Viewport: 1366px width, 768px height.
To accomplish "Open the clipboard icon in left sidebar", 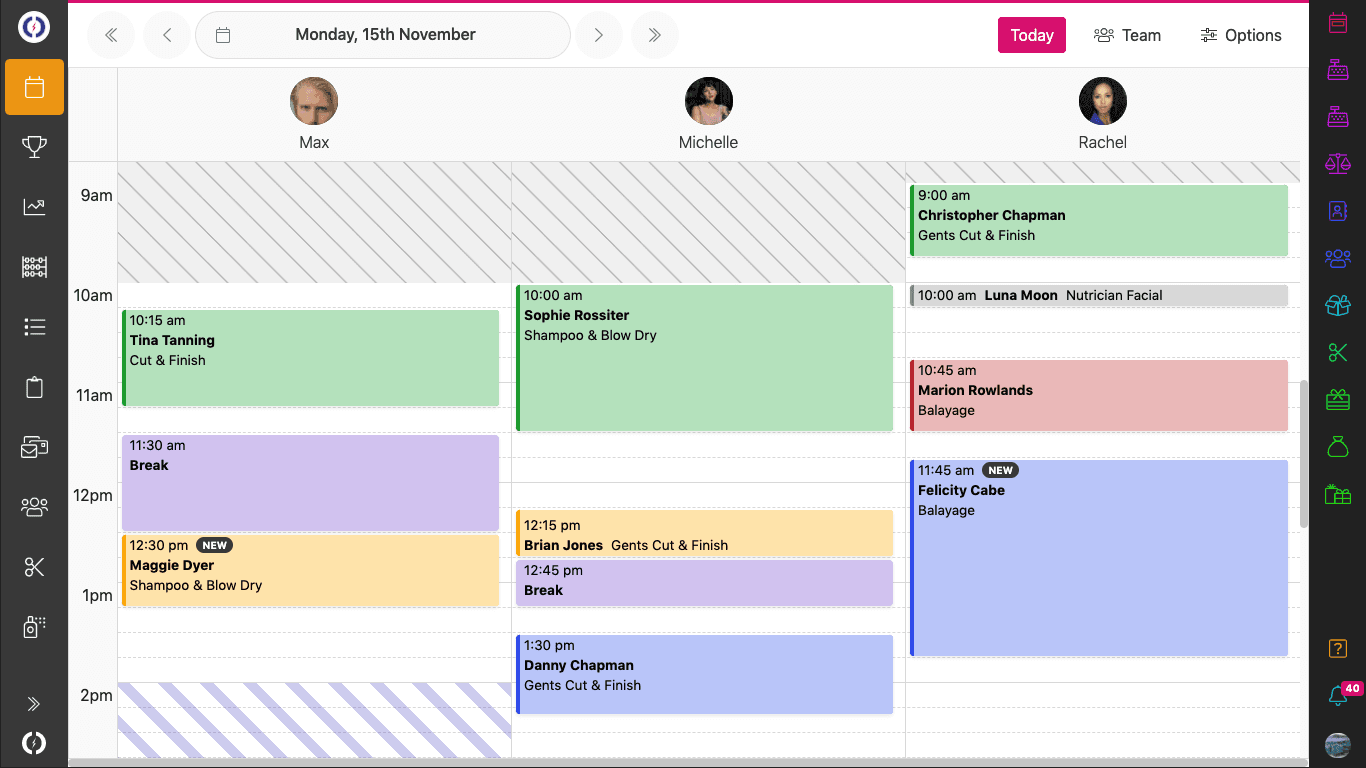I will click(x=34, y=387).
